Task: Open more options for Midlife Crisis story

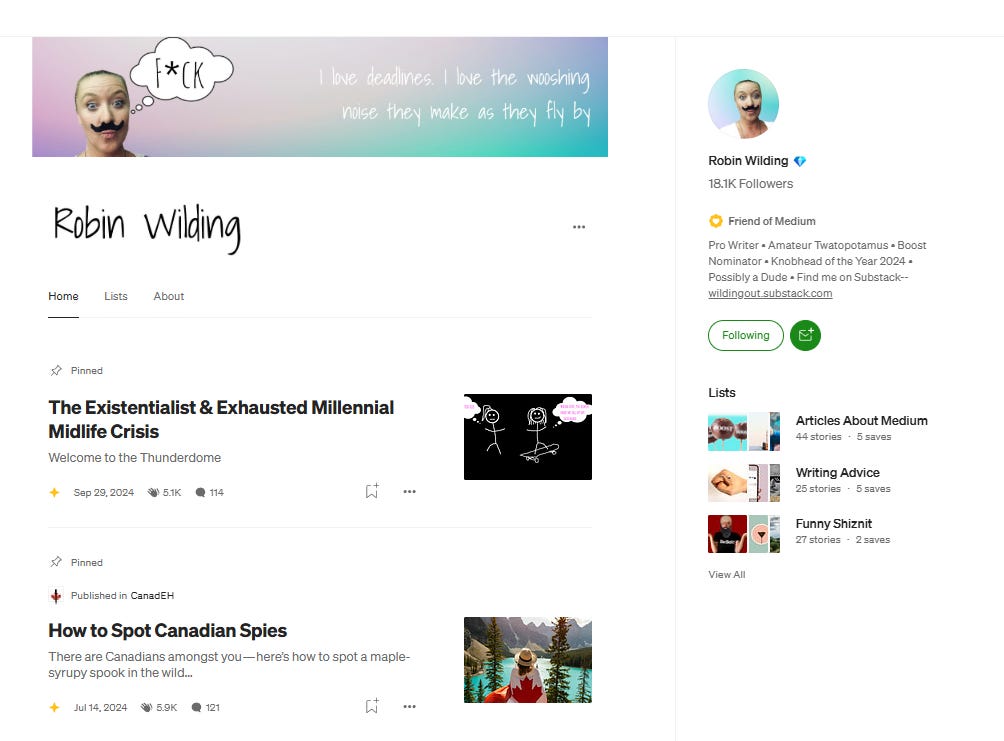Action: 410,492
